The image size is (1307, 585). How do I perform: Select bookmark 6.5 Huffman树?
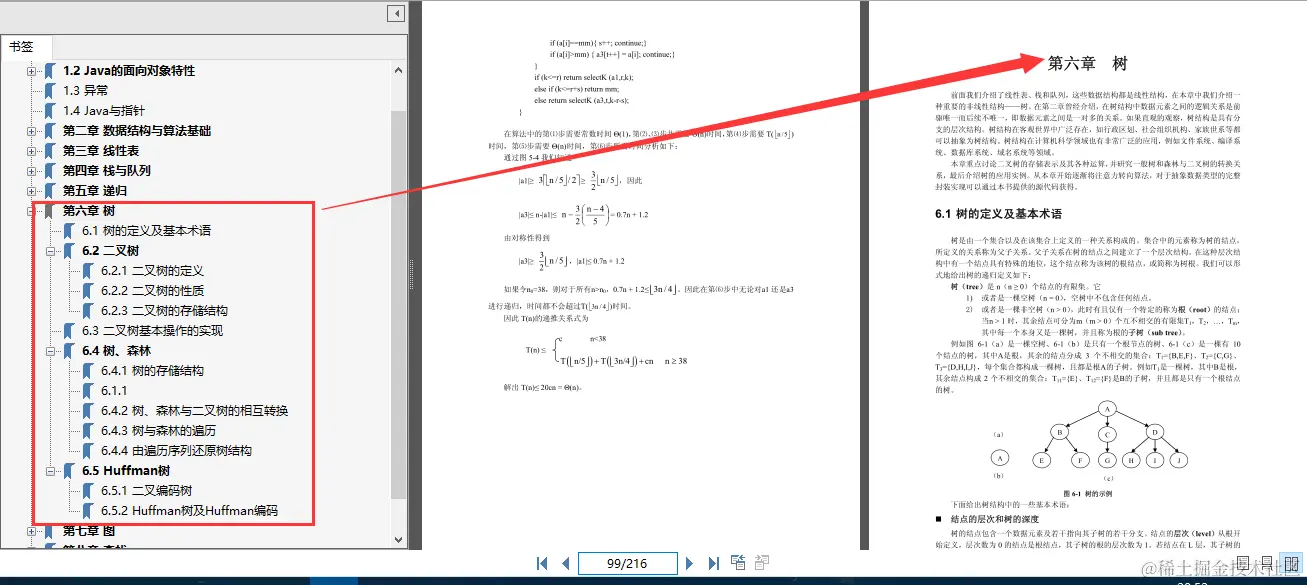click(126, 471)
